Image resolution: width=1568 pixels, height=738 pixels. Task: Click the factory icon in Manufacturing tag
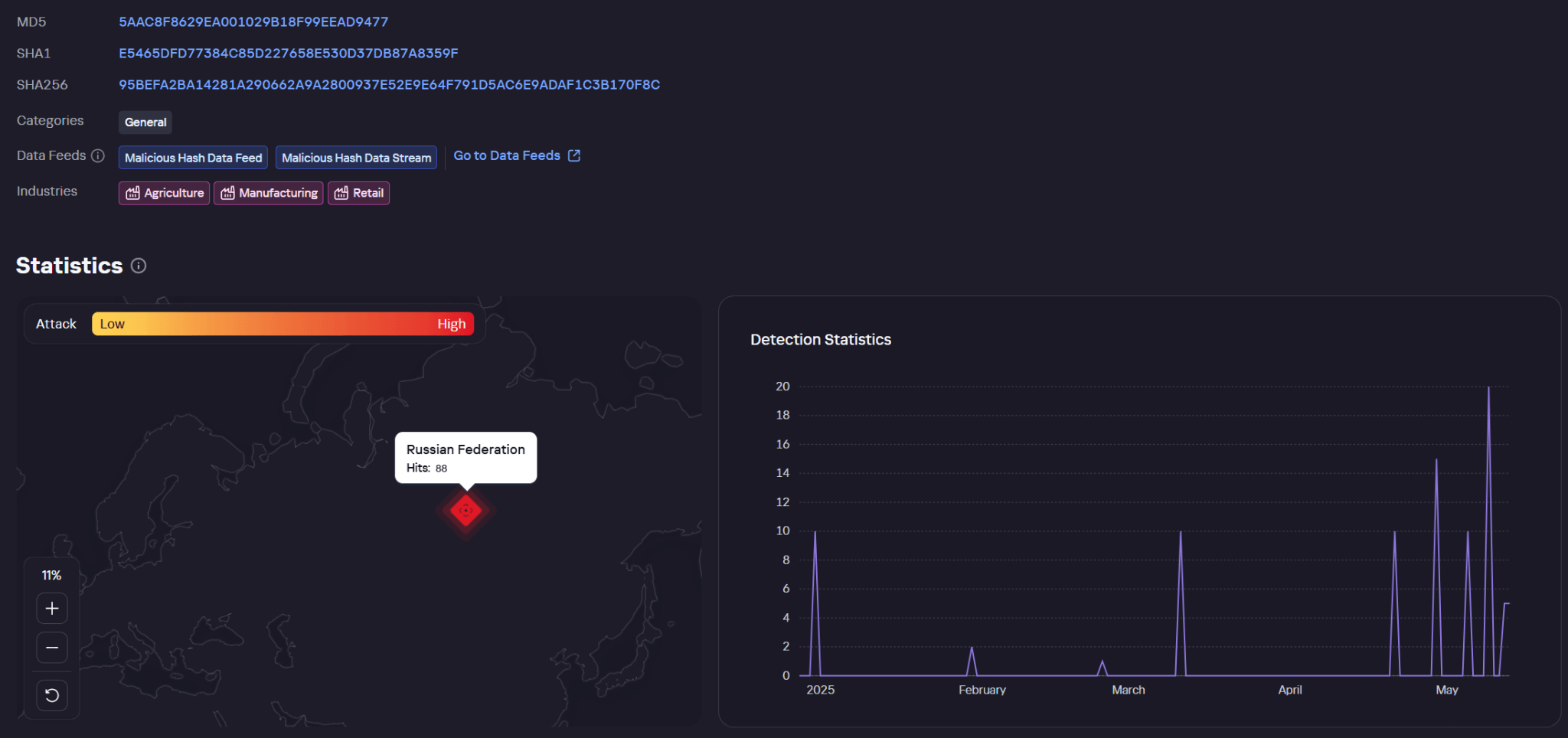tap(227, 193)
